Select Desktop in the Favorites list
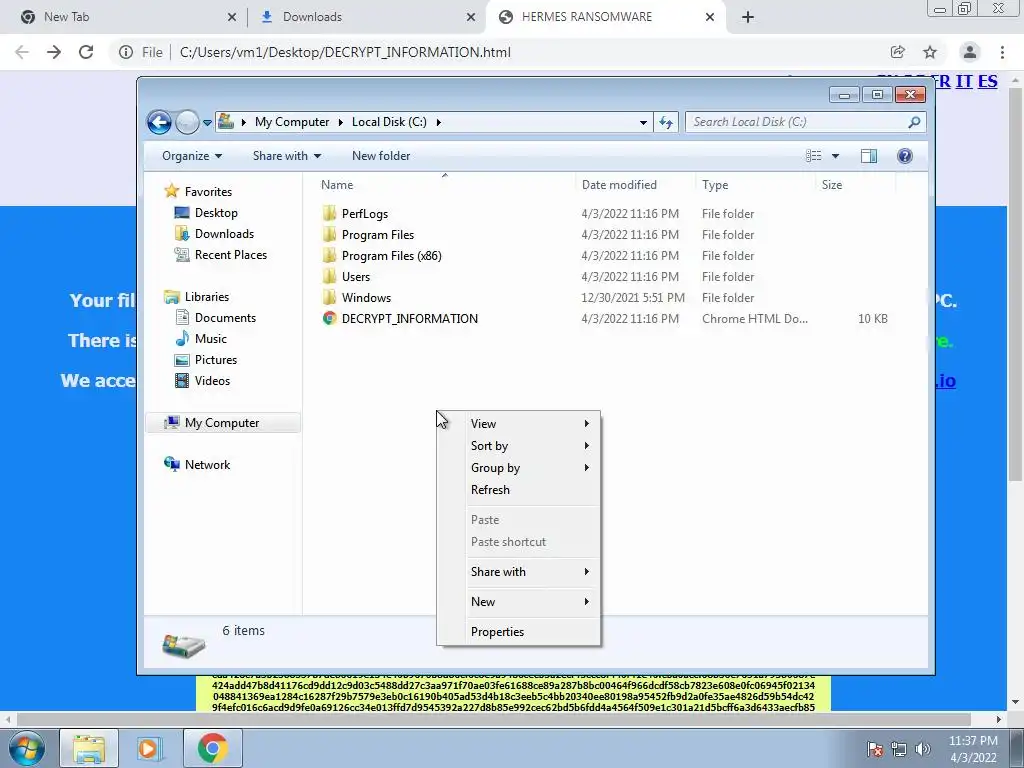The height and width of the screenshot is (768, 1024). point(216,213)
